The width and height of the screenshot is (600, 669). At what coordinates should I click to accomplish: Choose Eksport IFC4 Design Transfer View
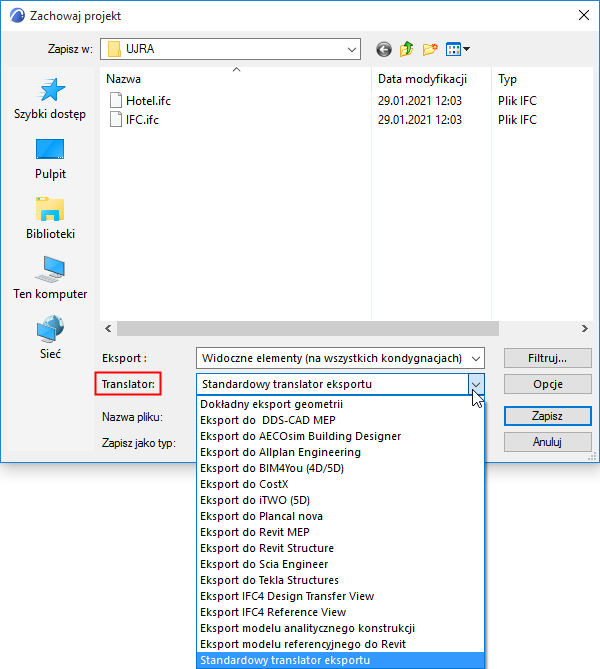click(340, 596)
